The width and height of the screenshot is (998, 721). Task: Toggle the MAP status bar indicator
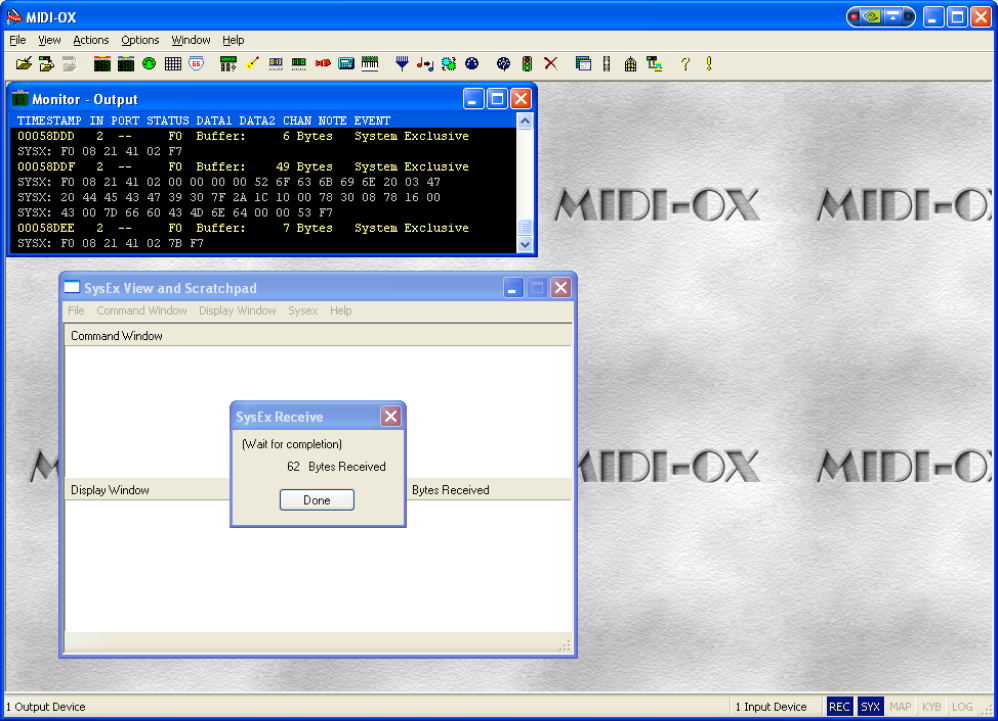900,707
